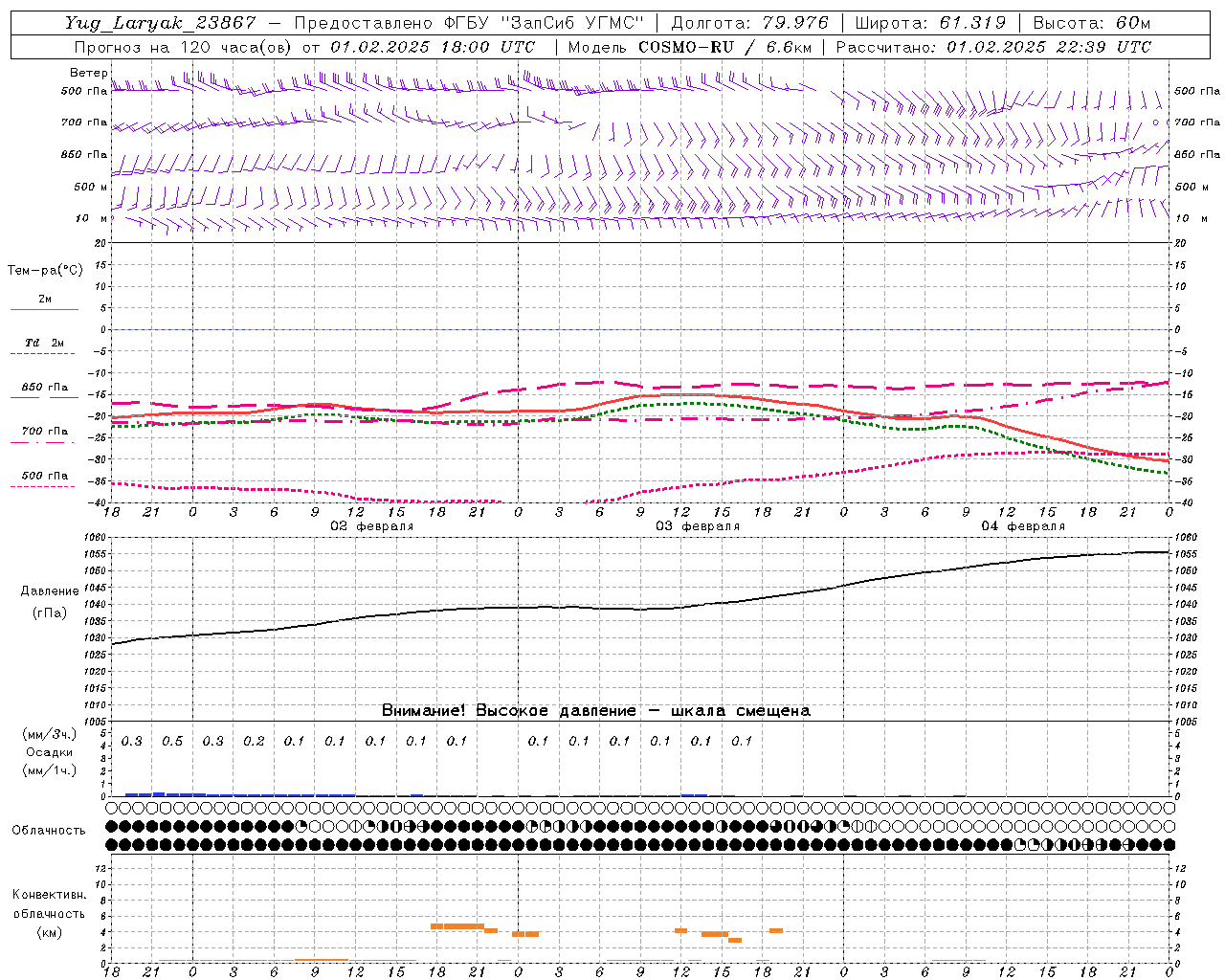Click the Конвективн. облачность panel label

49,904
